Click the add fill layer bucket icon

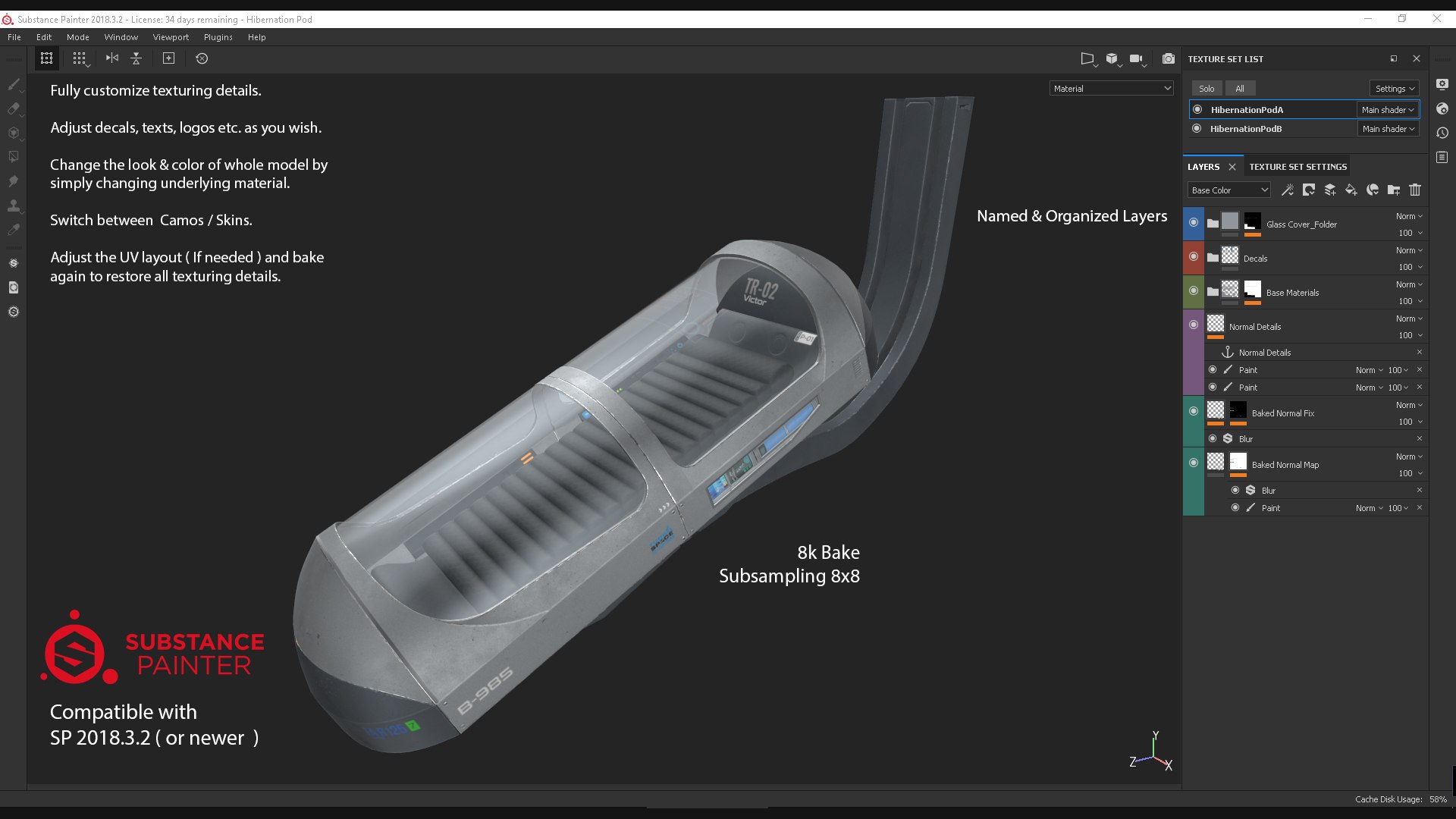point(1351,190)
